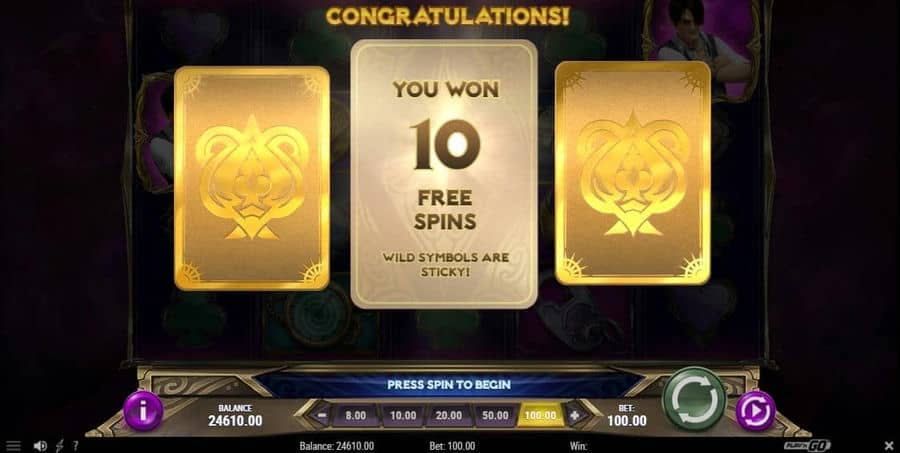
Task: Mute the game sound speaker icon
Action: click(x=40, y=446)
